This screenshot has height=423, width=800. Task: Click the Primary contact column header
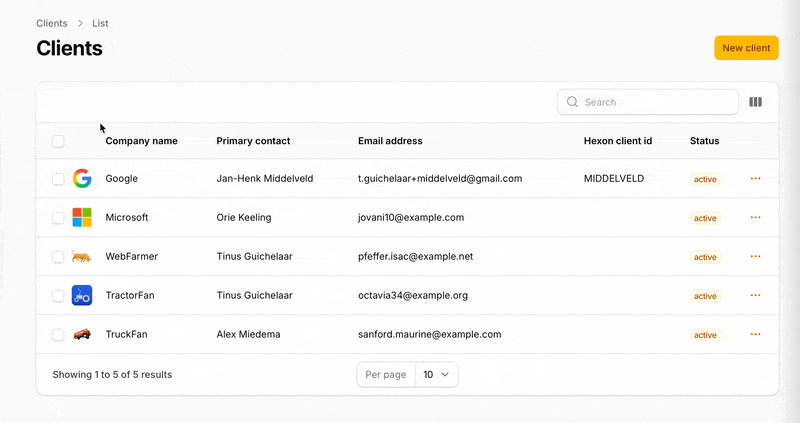click(253, 141)
